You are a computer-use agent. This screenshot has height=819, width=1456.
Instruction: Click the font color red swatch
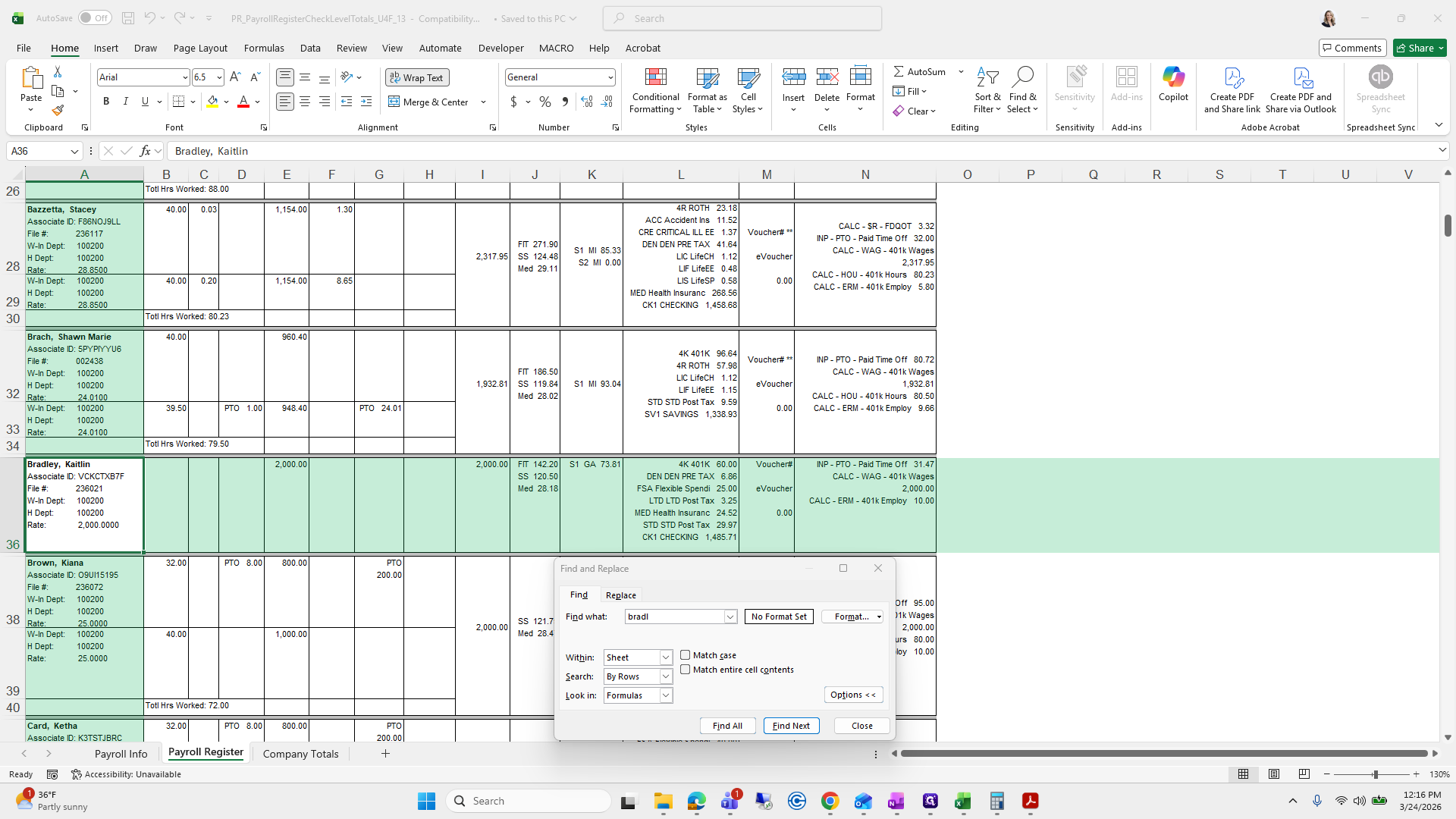click(x=243, y=102)
